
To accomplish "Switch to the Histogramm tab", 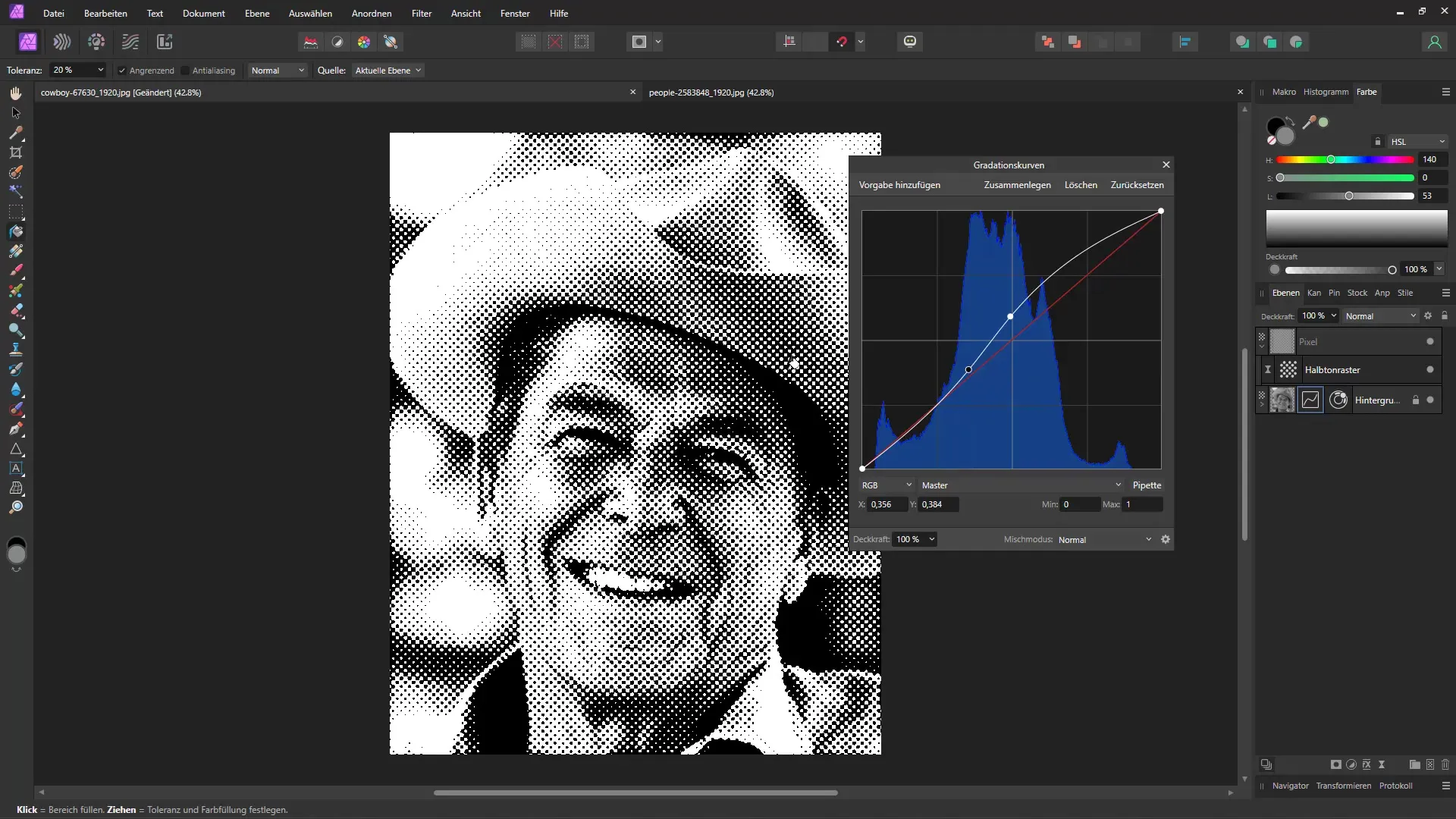I will [1326, 92].
